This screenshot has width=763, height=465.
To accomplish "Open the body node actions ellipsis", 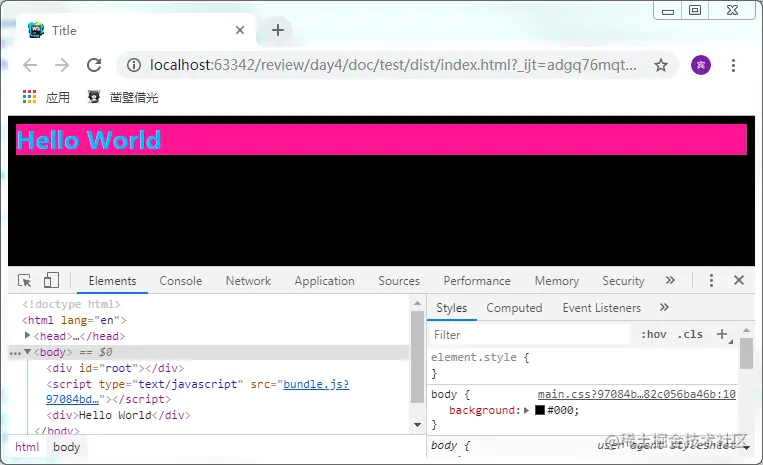I will tap(15, 352).
